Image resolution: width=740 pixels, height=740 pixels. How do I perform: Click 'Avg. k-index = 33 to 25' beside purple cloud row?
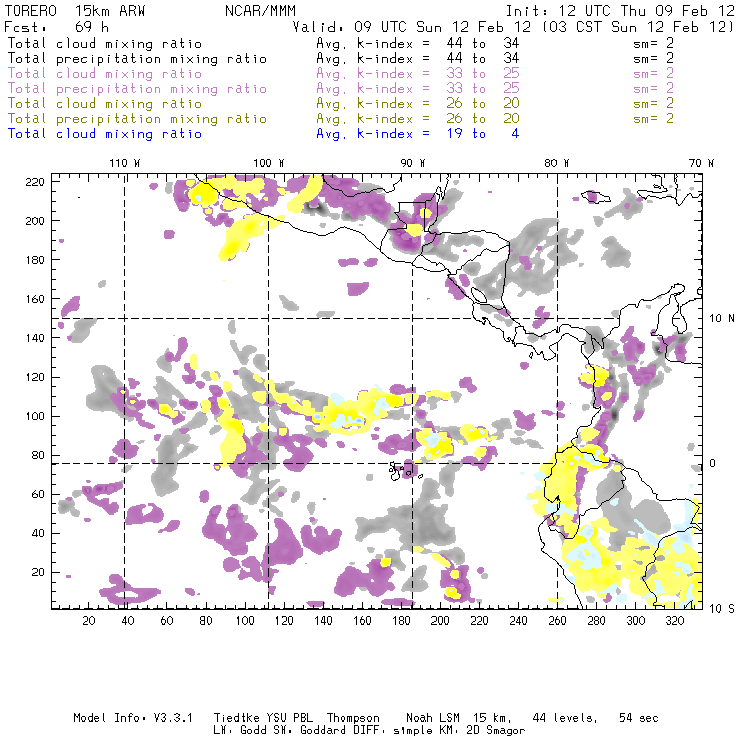pos(418,74)
